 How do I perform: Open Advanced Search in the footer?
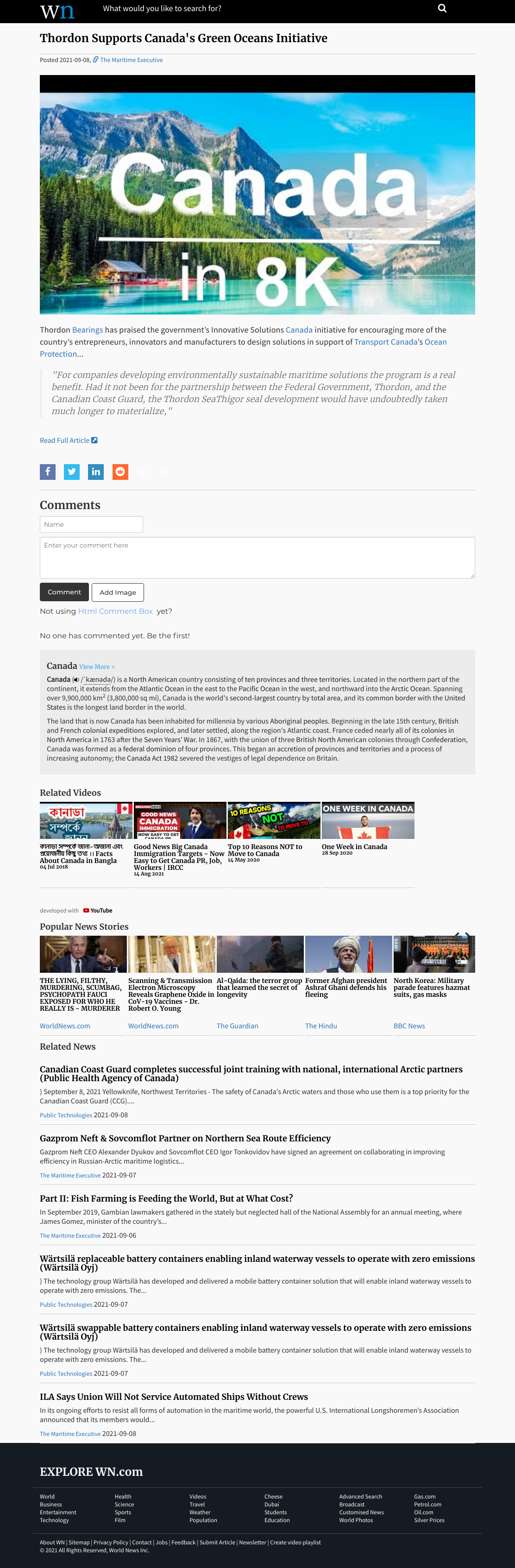point(360,1496)
